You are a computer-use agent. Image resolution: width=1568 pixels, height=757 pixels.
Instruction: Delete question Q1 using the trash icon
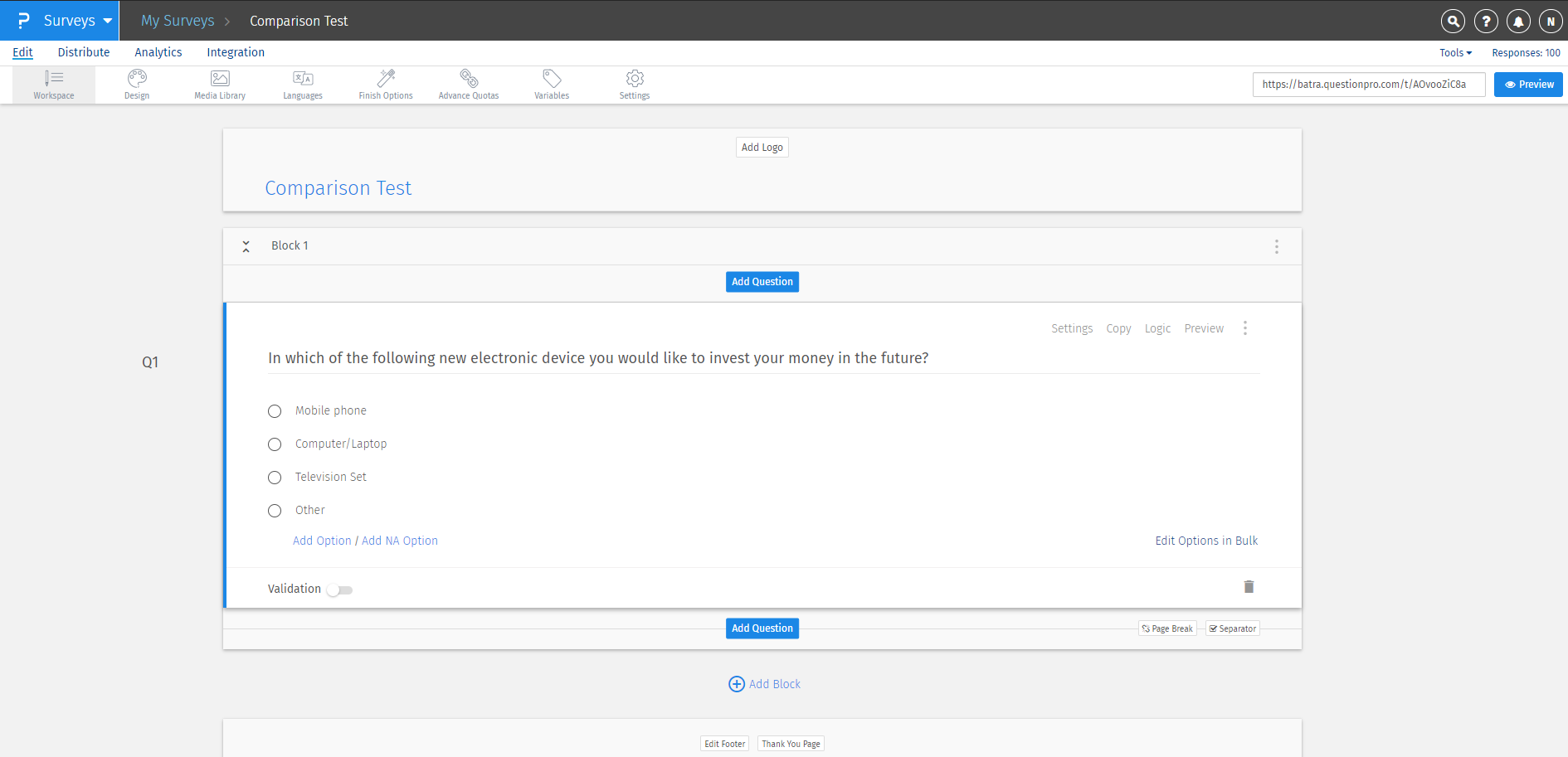coord(1249,586)
